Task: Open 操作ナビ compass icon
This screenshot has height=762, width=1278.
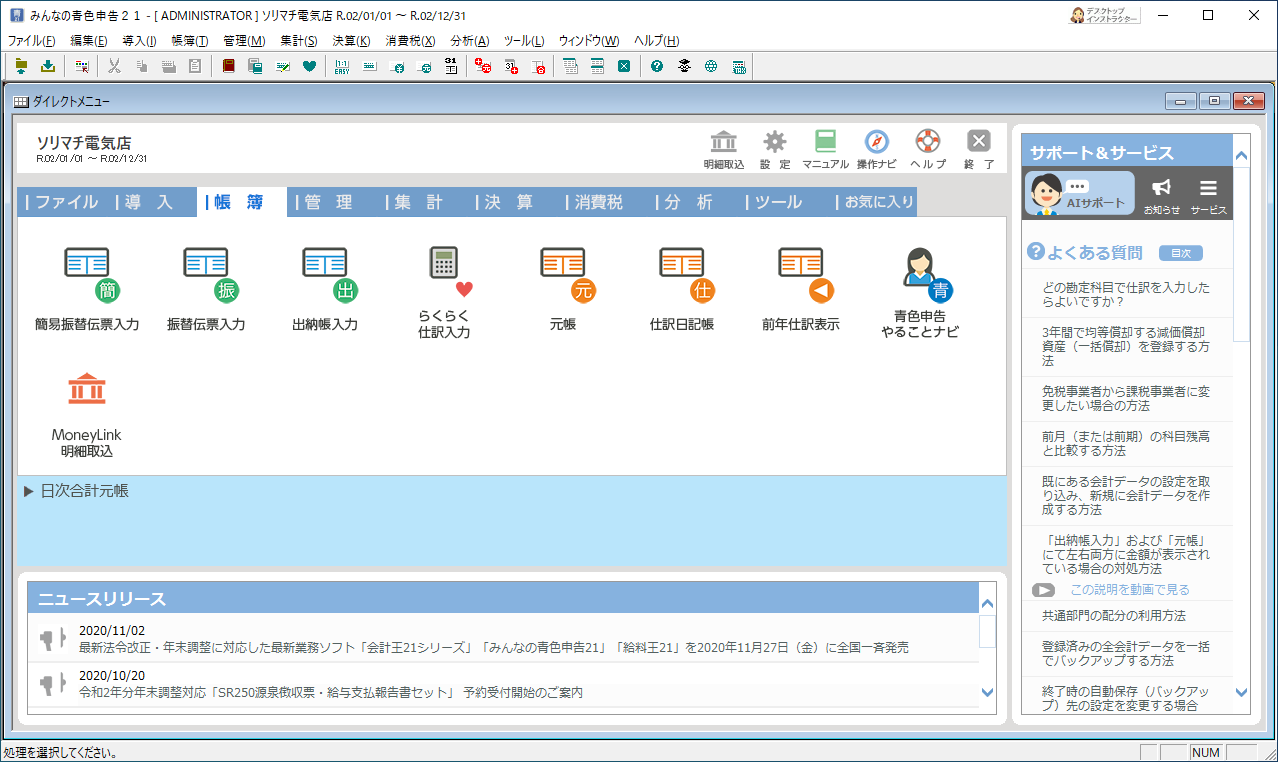Action: point(877,150)
